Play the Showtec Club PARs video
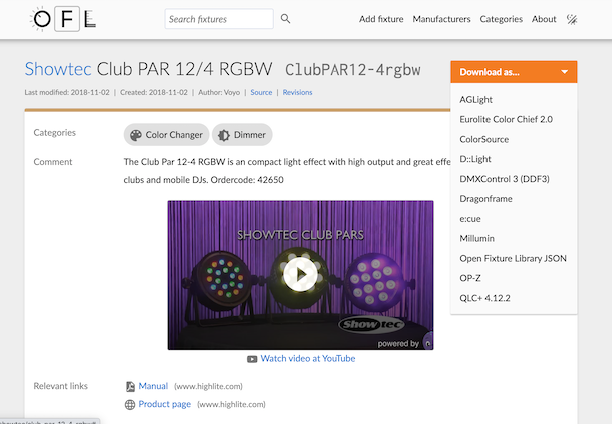This screenshot has height=424, width=612. [x=300, y=274]
